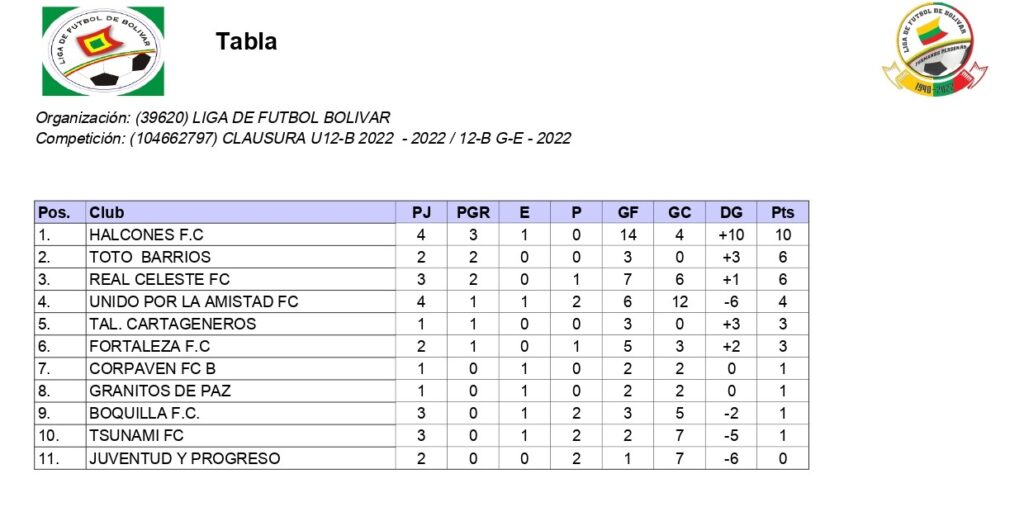Image resolution: width=1024 pixels, height=526 pixels.
Task: Select TOTO BARRIOS in the club list
Action: (x=150, y=257)
